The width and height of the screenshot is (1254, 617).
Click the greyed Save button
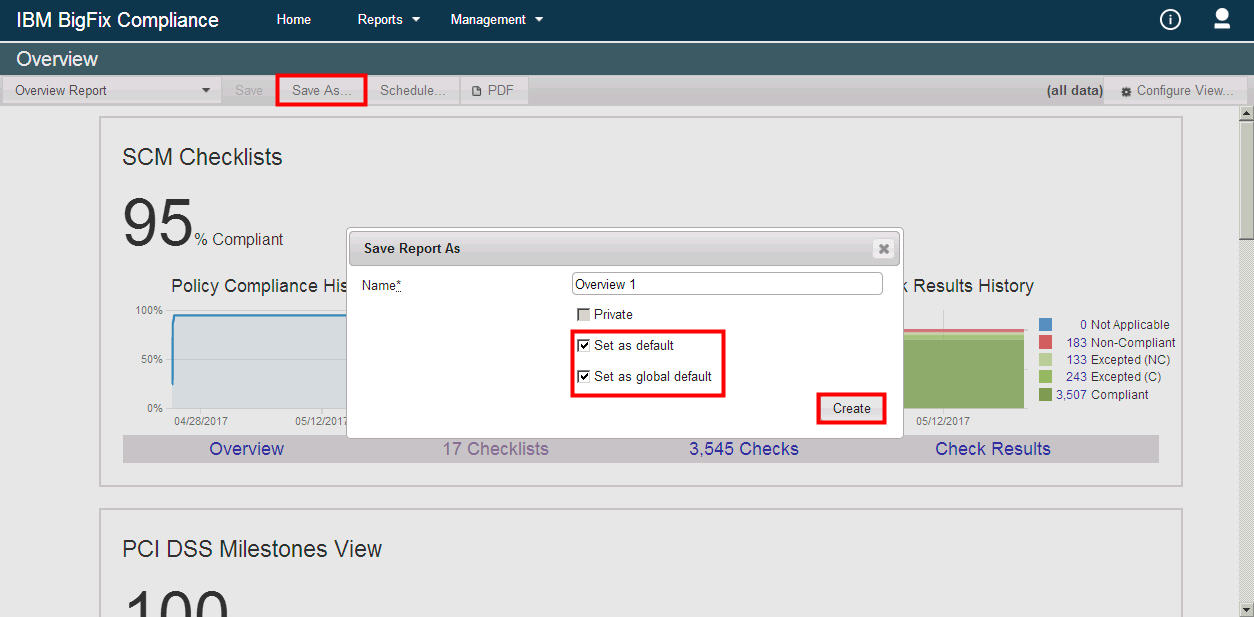coord(249,90)
